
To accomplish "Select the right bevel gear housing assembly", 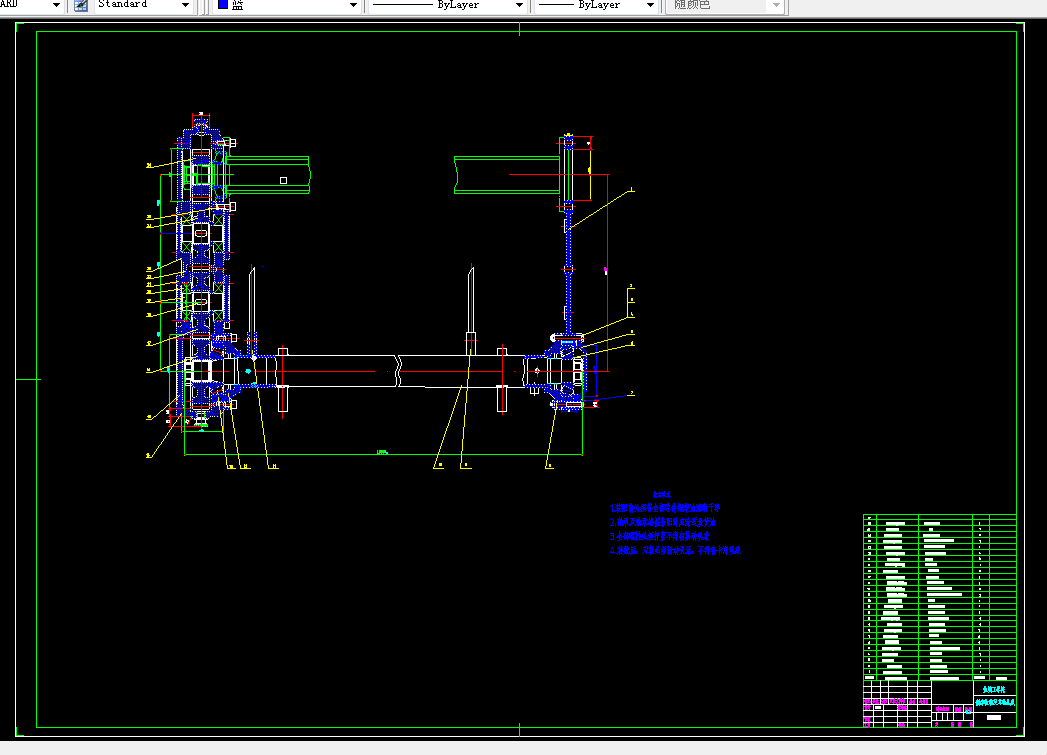I will click(x=564, y=372).
